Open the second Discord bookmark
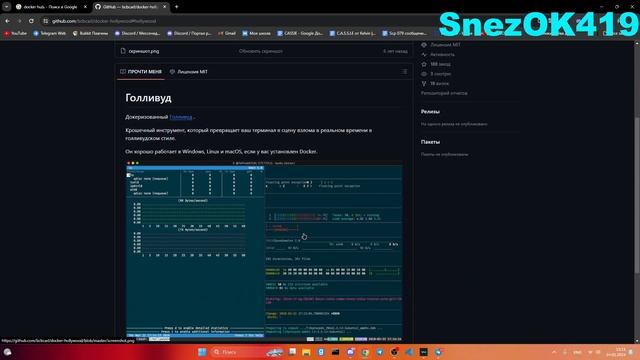This screenshot has width=640, height=360. [x=189, y=33]
